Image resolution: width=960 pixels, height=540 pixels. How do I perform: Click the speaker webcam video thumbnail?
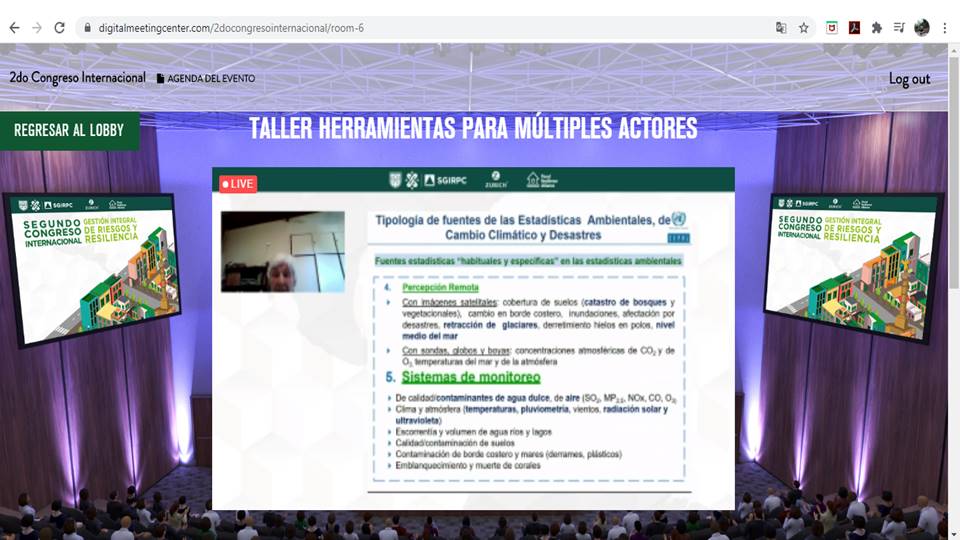click(x=283, y=252)
